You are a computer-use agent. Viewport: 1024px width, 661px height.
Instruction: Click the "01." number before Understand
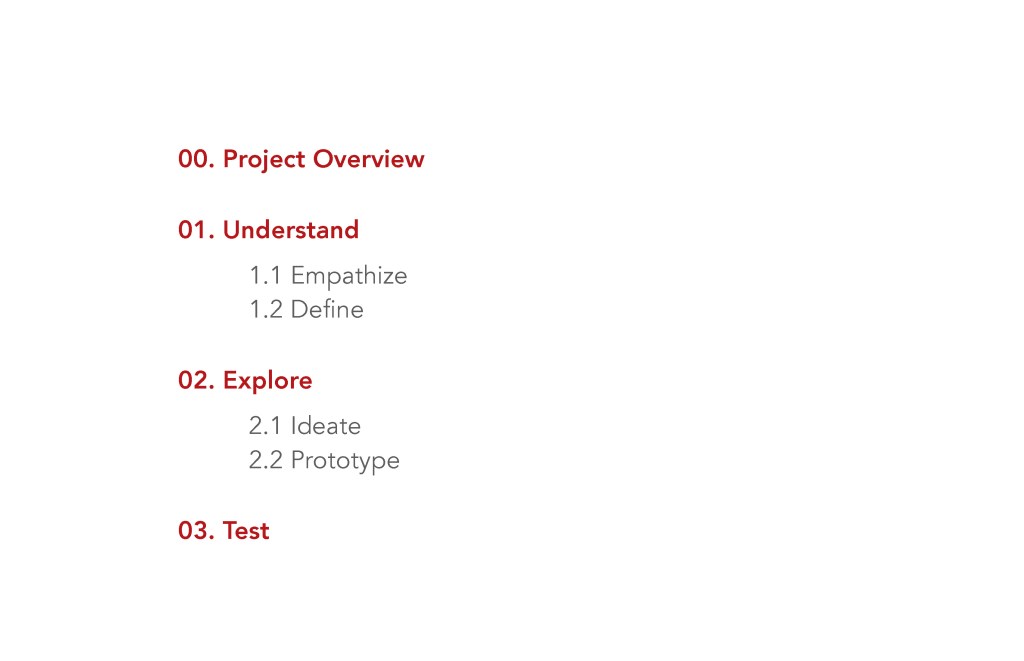(197, 230)
